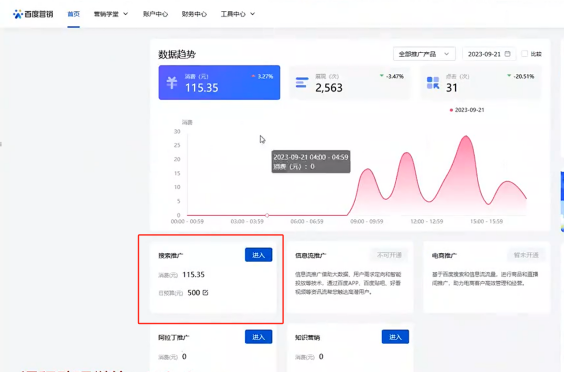Select the 04:00 data point on chart
This screenshot has height=372, width=564.
(x=267, y=215)
